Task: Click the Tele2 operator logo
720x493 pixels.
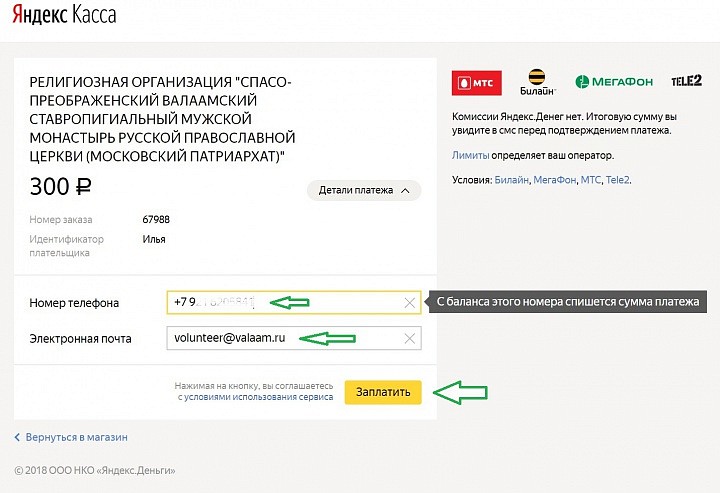Action: 686,81
